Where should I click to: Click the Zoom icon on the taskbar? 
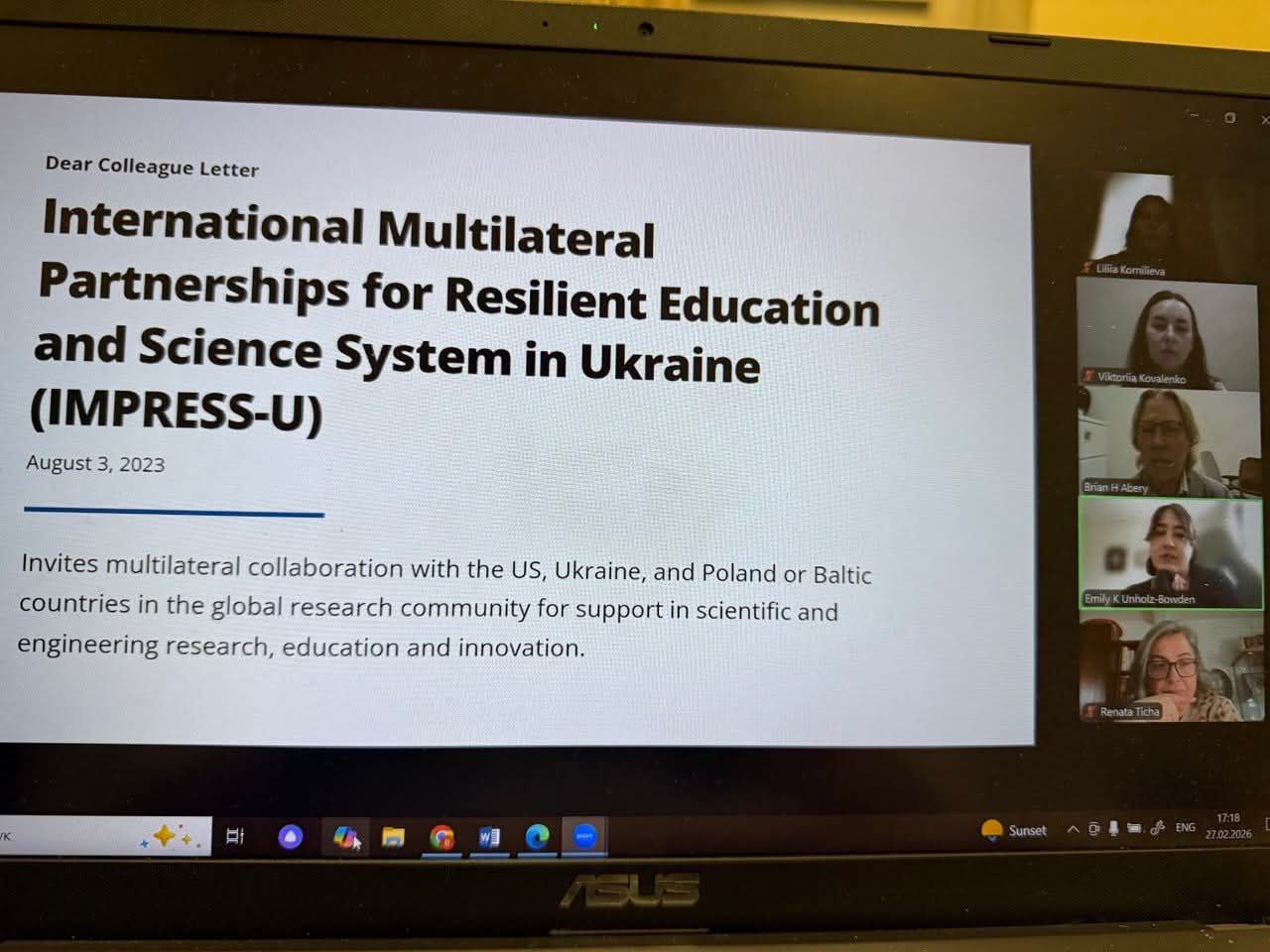pyautogui.click(x=585, y=836)
